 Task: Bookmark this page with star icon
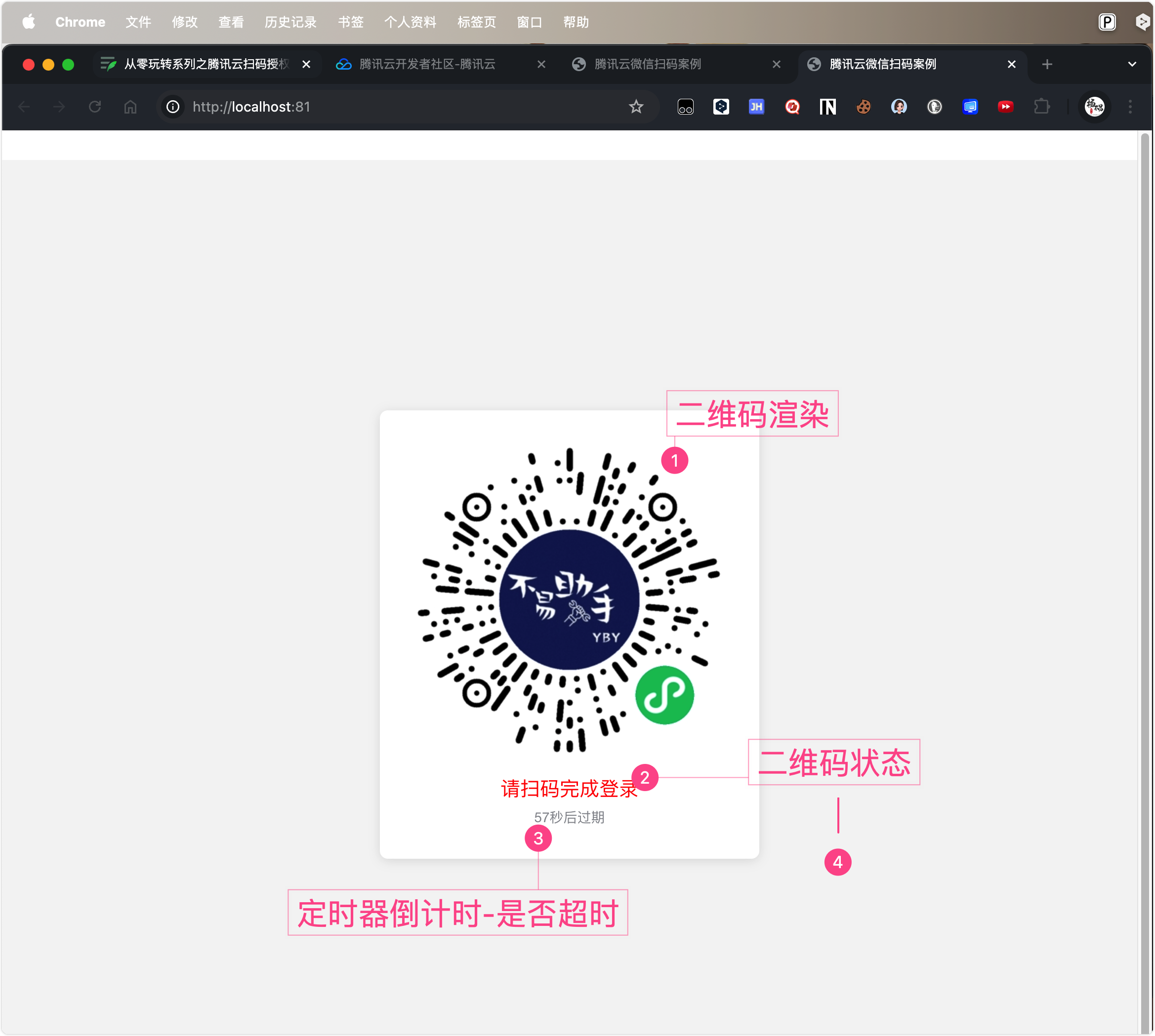click(636, 107)
